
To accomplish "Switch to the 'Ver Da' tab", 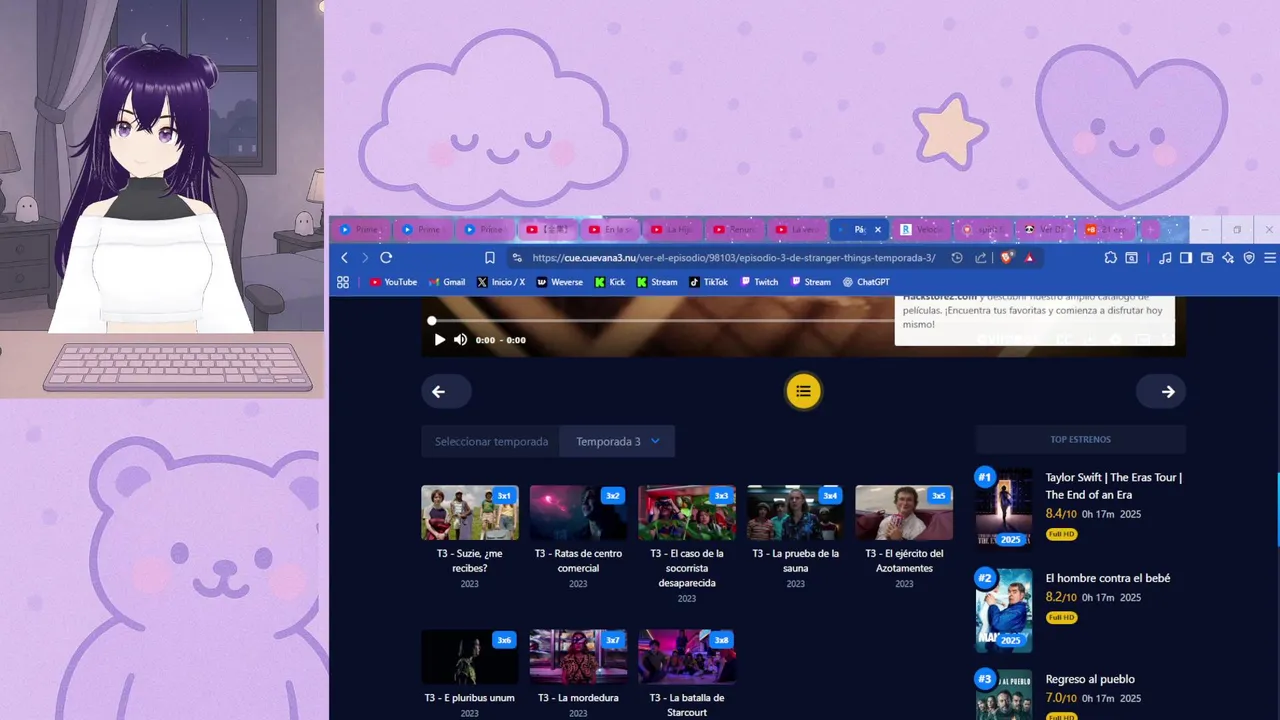I will click(1046, 230).
